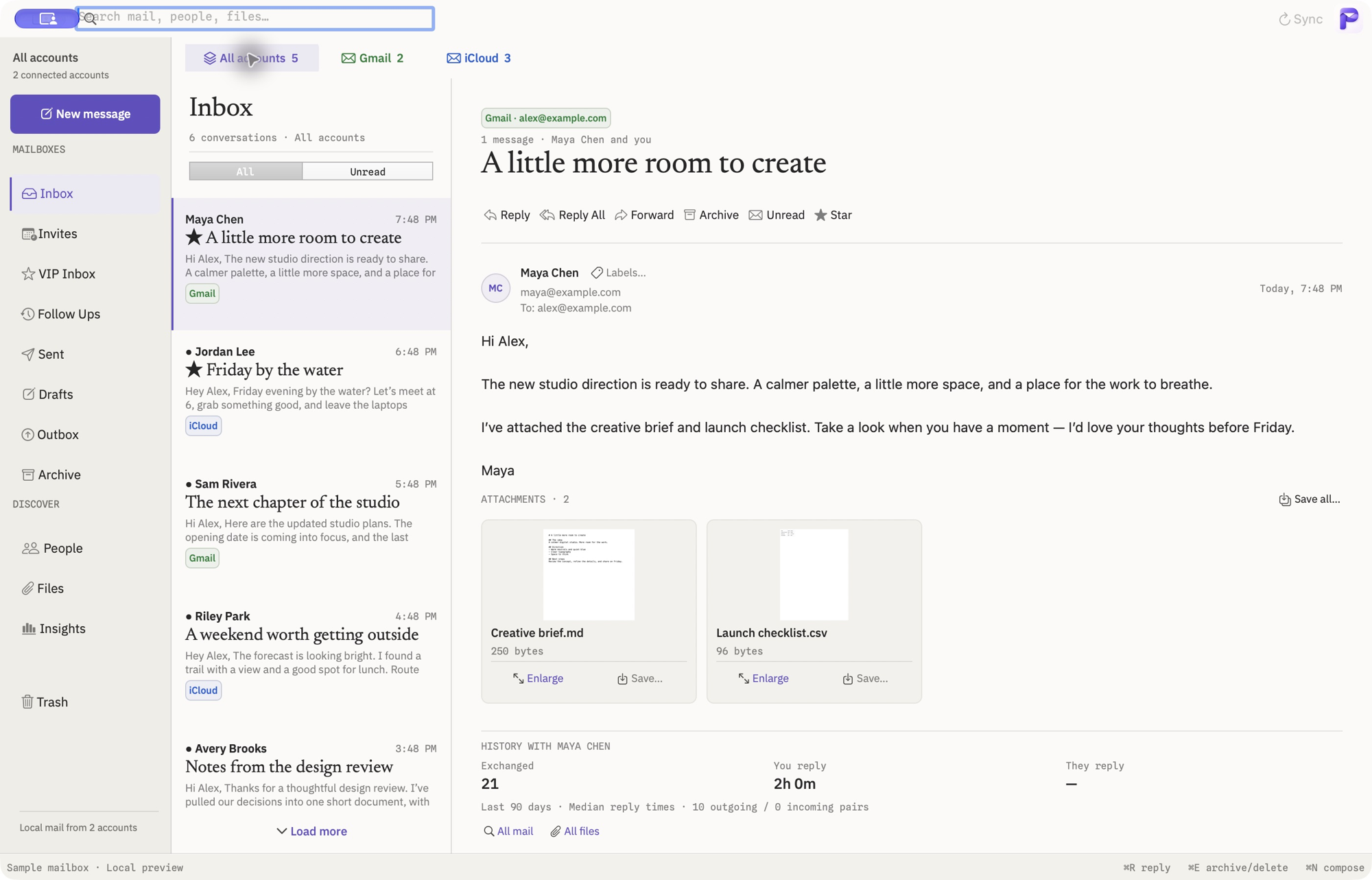
Task: Open Launch checklist.csv thumbnail preview
Action: tap(814, 574)
